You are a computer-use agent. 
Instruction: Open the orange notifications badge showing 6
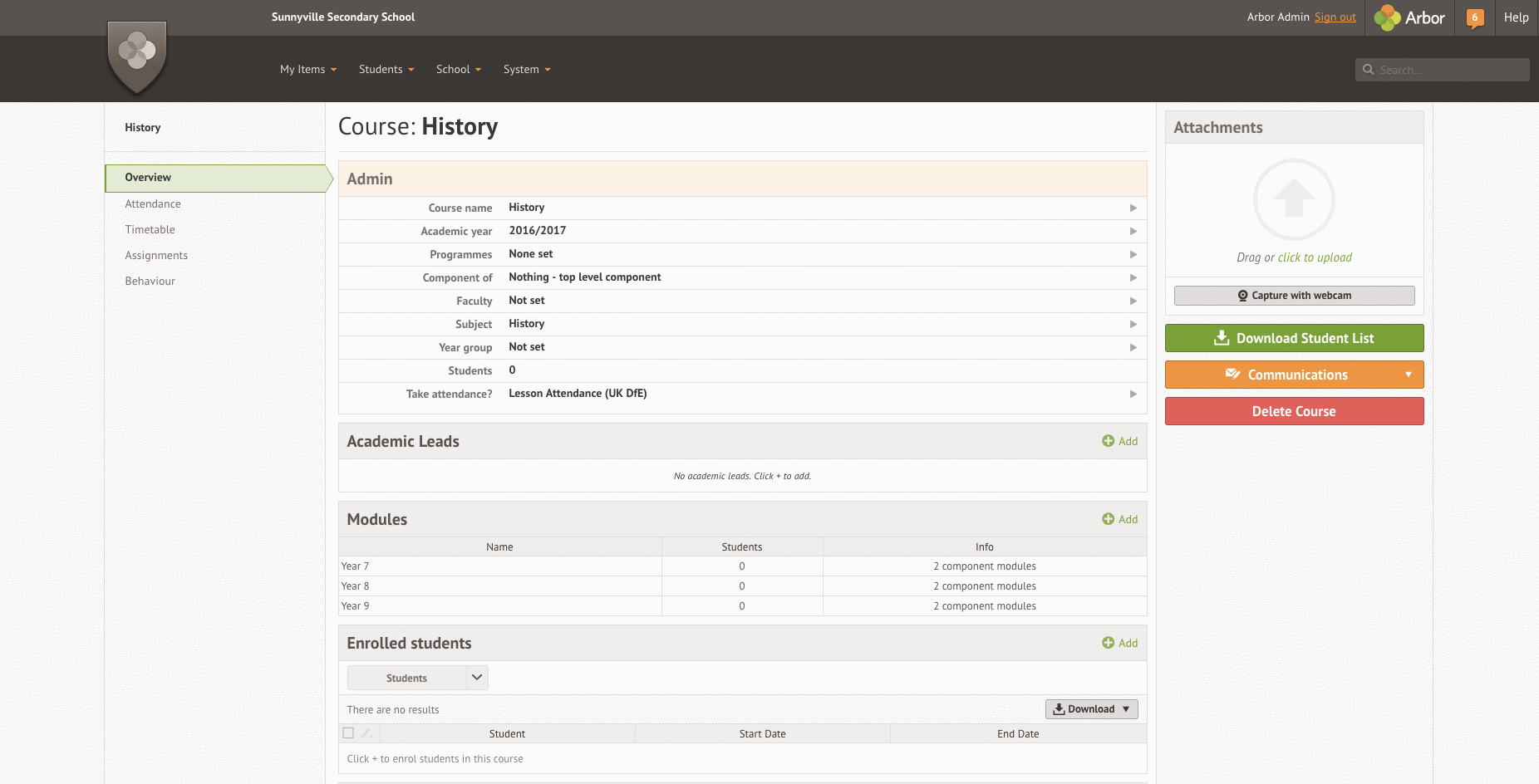(x=1475, y=17)
